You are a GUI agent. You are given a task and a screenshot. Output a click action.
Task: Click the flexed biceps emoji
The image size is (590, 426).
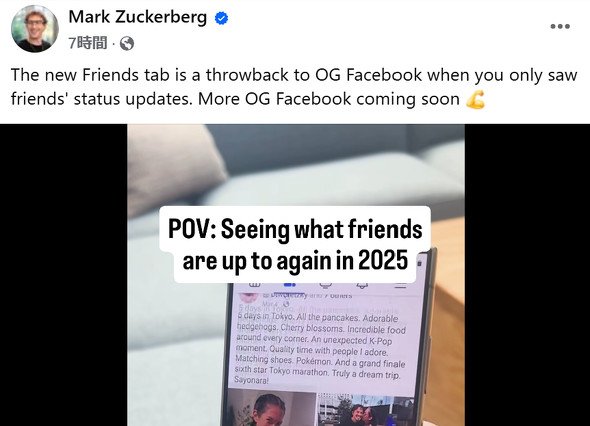pyautogui.click(x=475, y=99)
